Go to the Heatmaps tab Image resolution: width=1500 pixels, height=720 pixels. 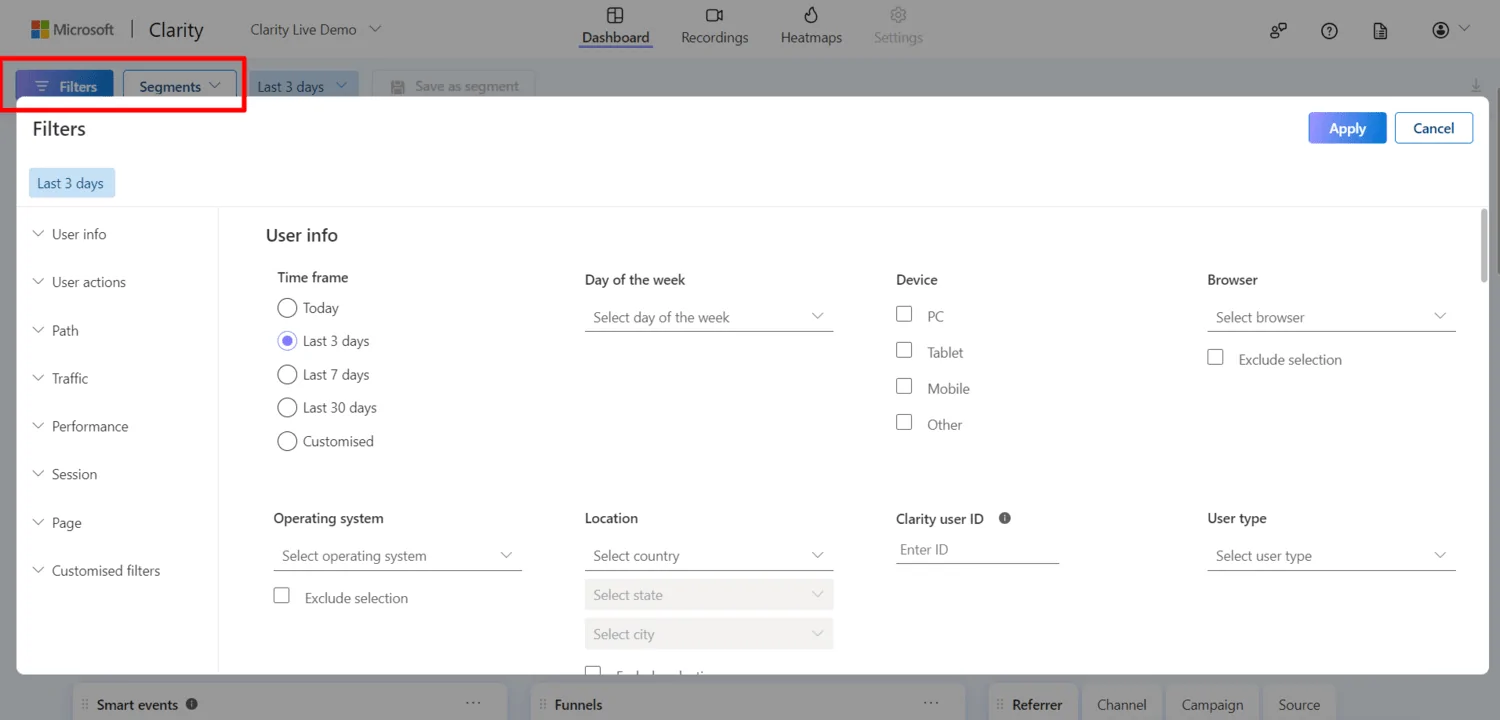[811, 26]
